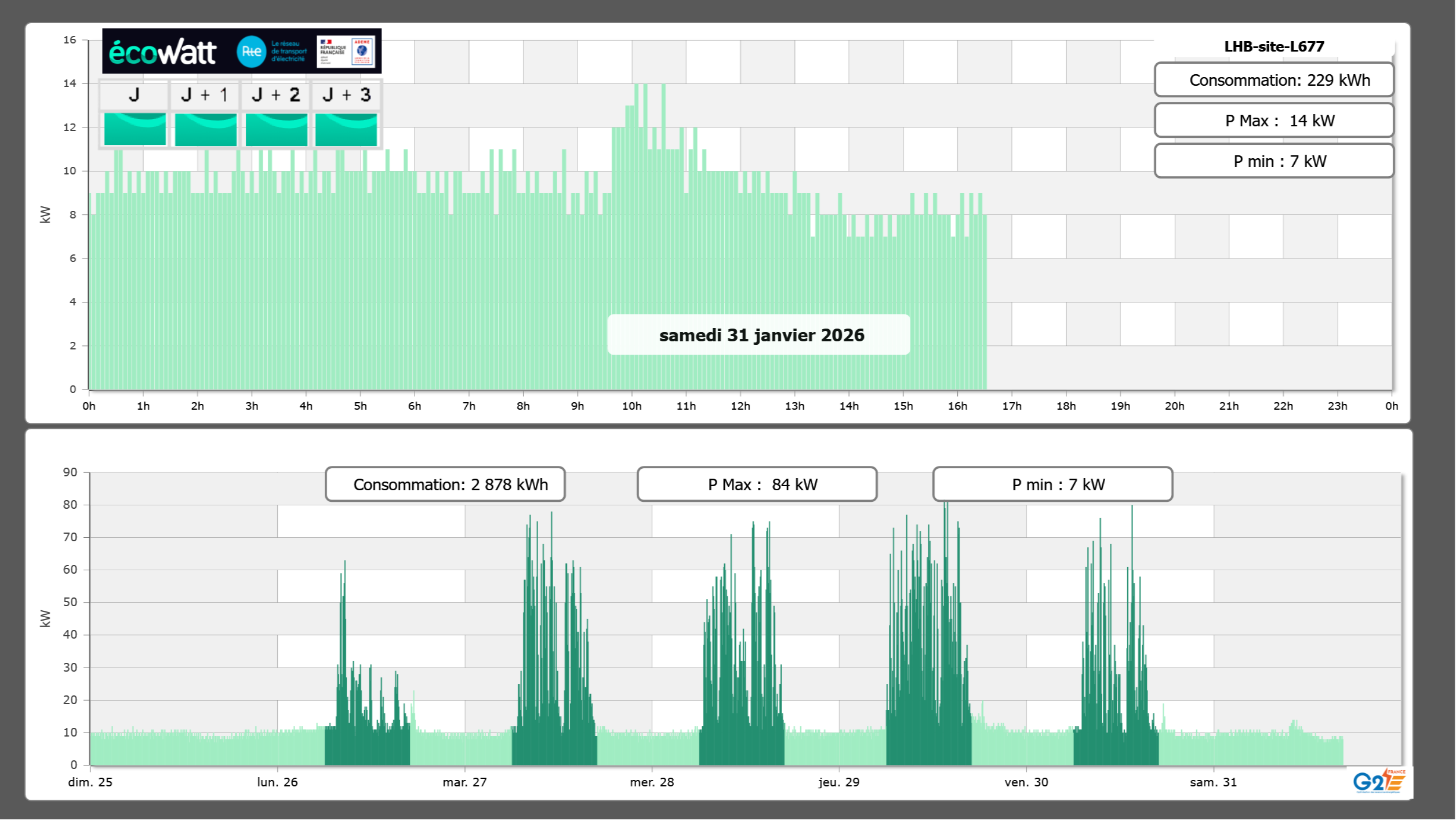
Task: Click the jeu. 29 weekly axis label
Action: [x=838, y=782]
